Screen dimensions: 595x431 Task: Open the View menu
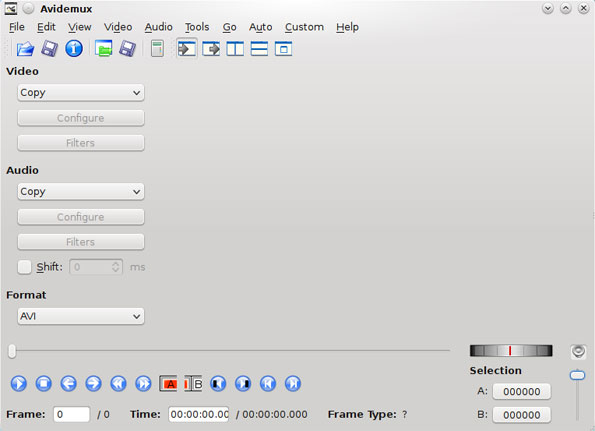tap(80, 27)
